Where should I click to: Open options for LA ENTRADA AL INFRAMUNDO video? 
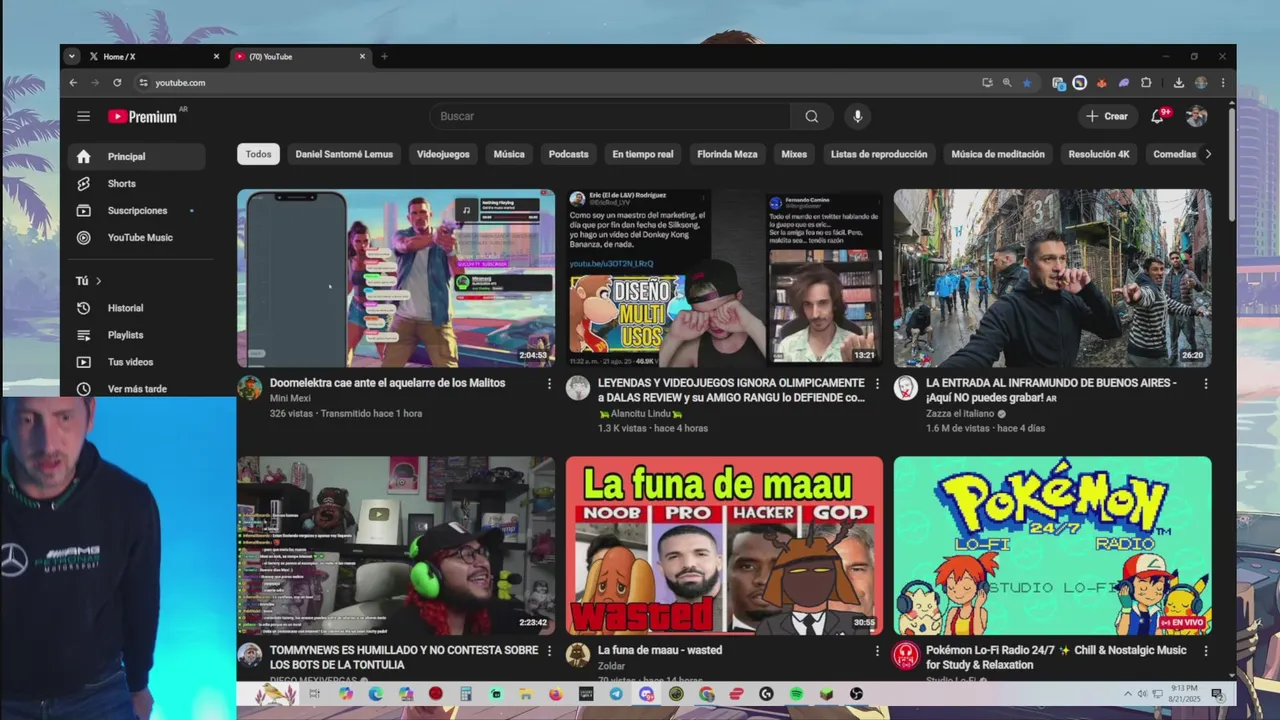coord(1205,383)
